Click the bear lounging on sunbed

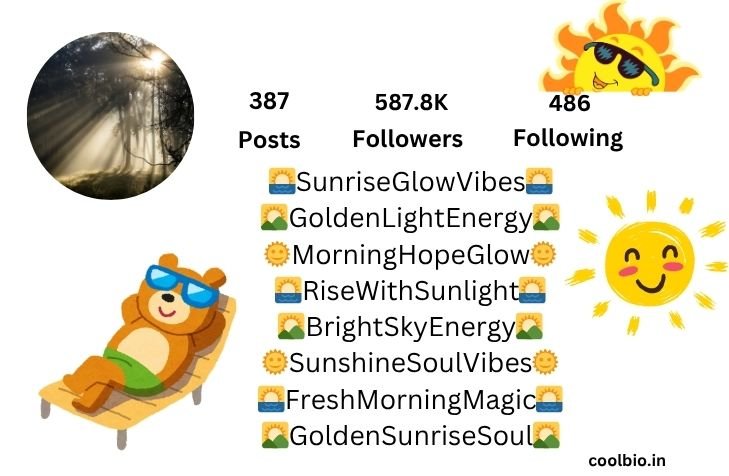137,351
